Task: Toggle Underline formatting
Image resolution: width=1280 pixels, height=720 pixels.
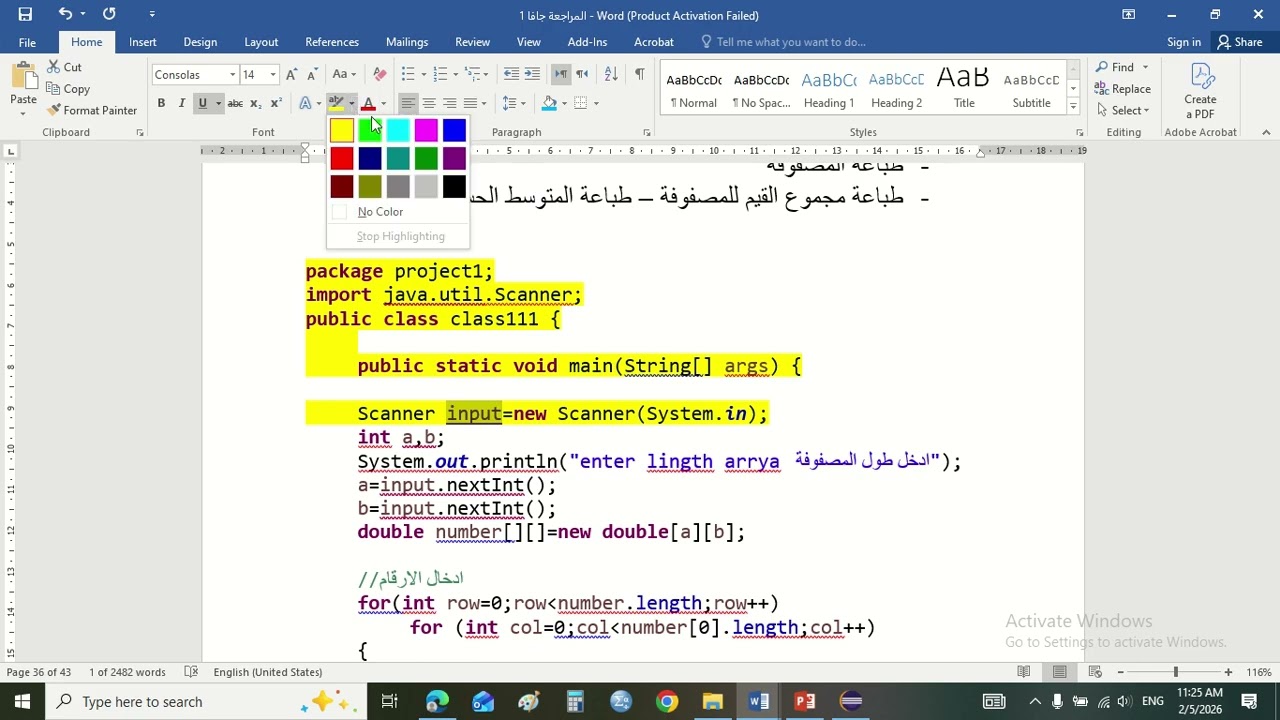Action: click(202, 103)
